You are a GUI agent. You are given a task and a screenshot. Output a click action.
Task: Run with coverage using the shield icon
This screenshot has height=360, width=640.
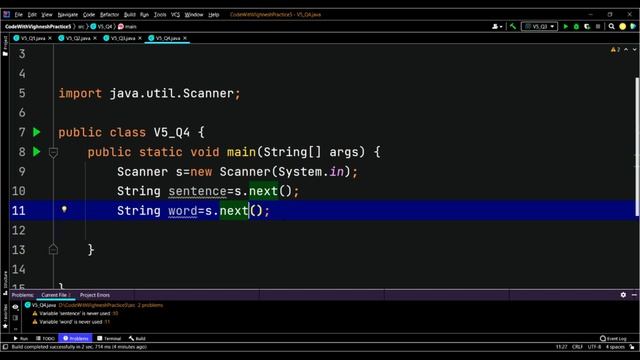pyautogui.click(x=587, y=27)
